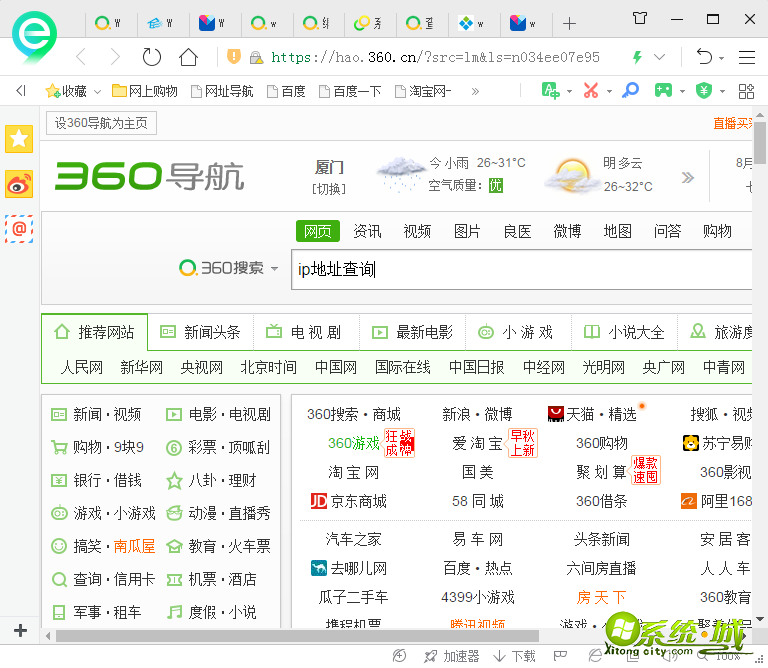Click the 360 browser logo
The width and height of the screenshot is (768, 668).
34,38
